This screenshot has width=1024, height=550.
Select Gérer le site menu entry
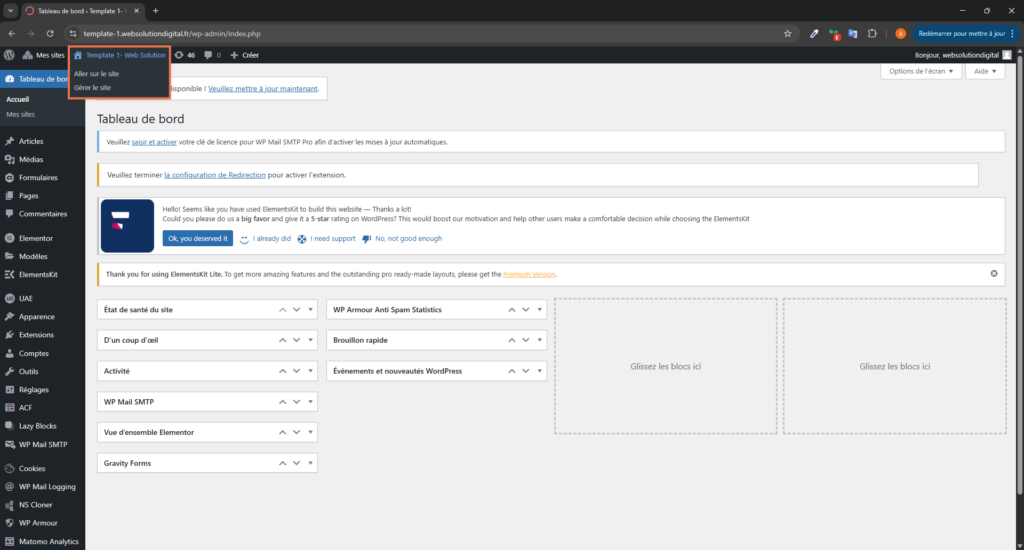pos(93,88)
